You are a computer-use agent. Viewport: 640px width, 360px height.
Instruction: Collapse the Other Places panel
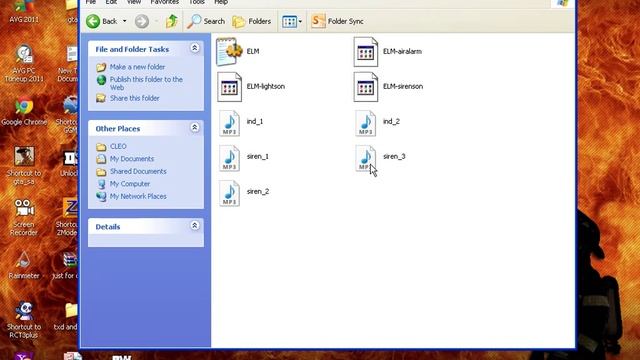pyautogui.click(x=195, y=127)
